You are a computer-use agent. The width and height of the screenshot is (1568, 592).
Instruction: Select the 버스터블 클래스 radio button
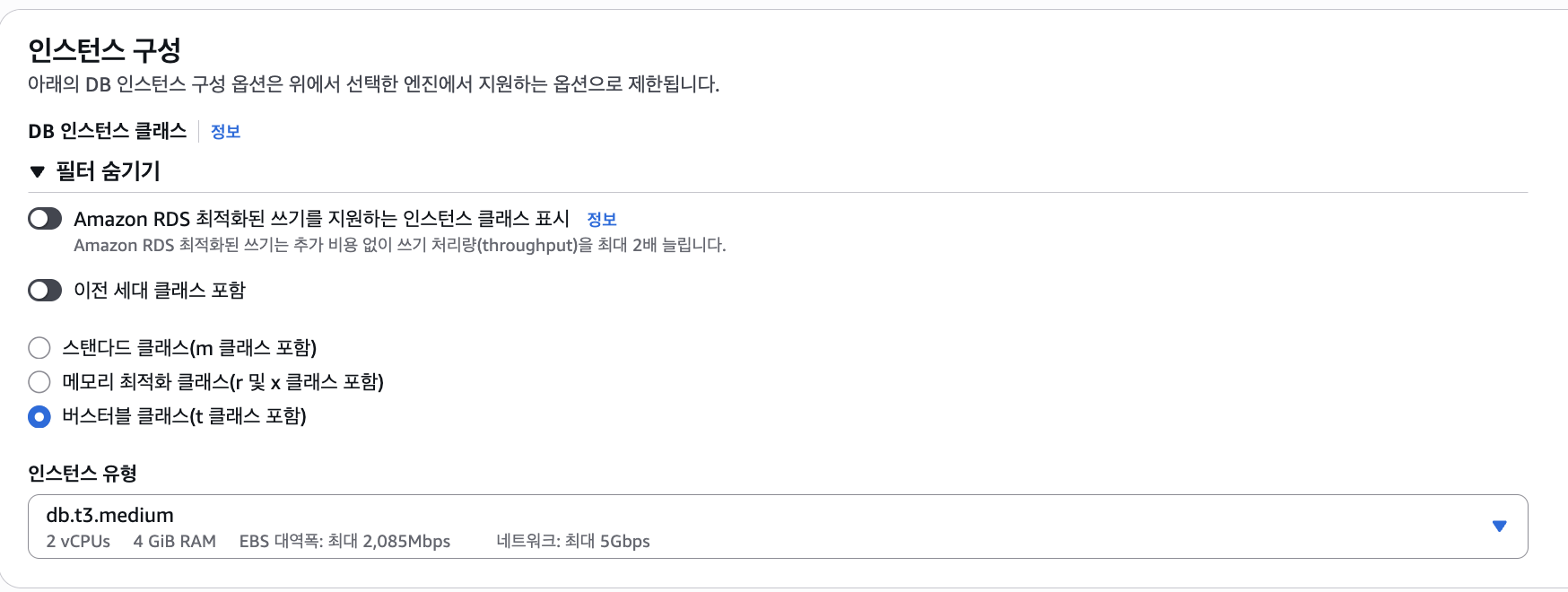point(39,416)
